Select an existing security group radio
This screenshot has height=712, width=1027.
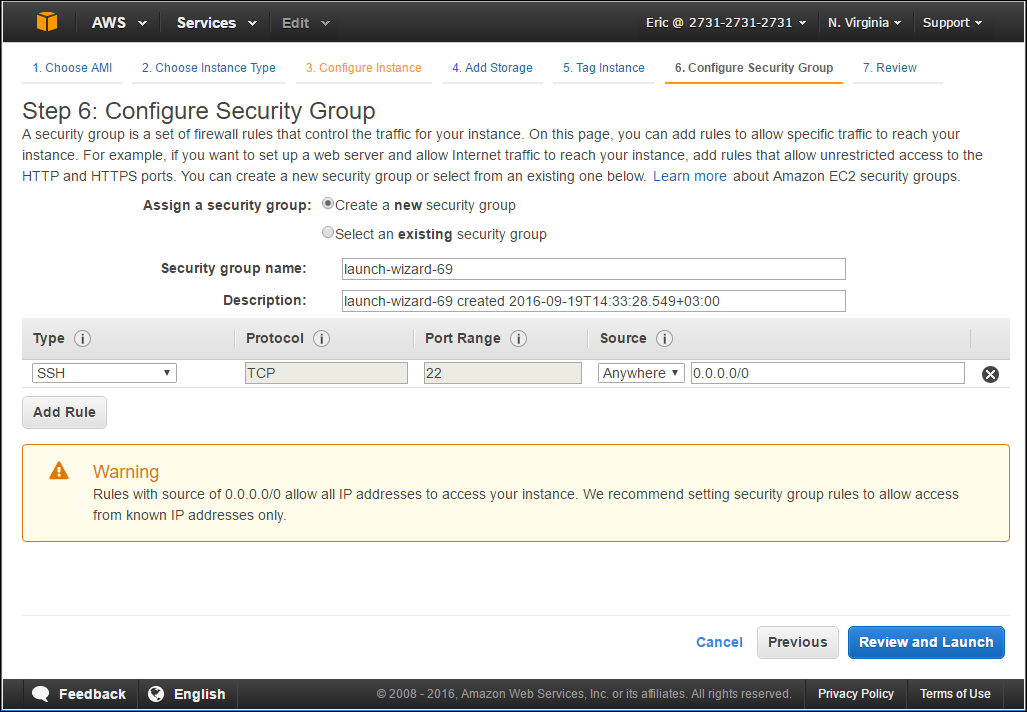pyautogui.click(x=327, y=233)
